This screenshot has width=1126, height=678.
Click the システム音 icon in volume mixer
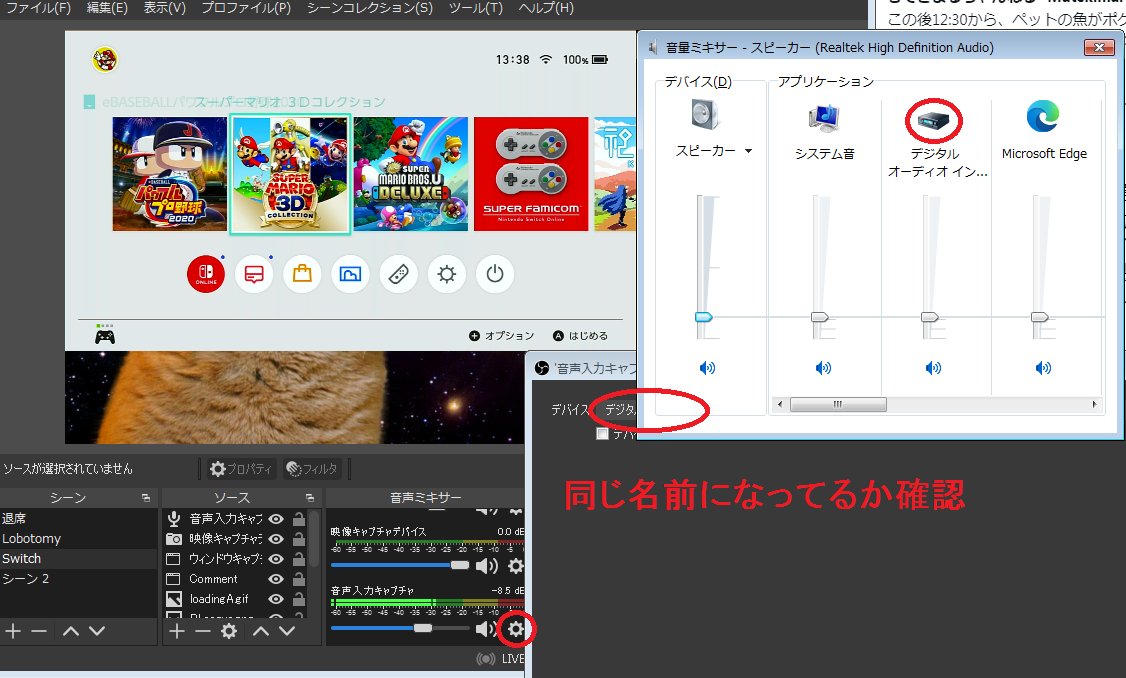(x=824, y=118)
